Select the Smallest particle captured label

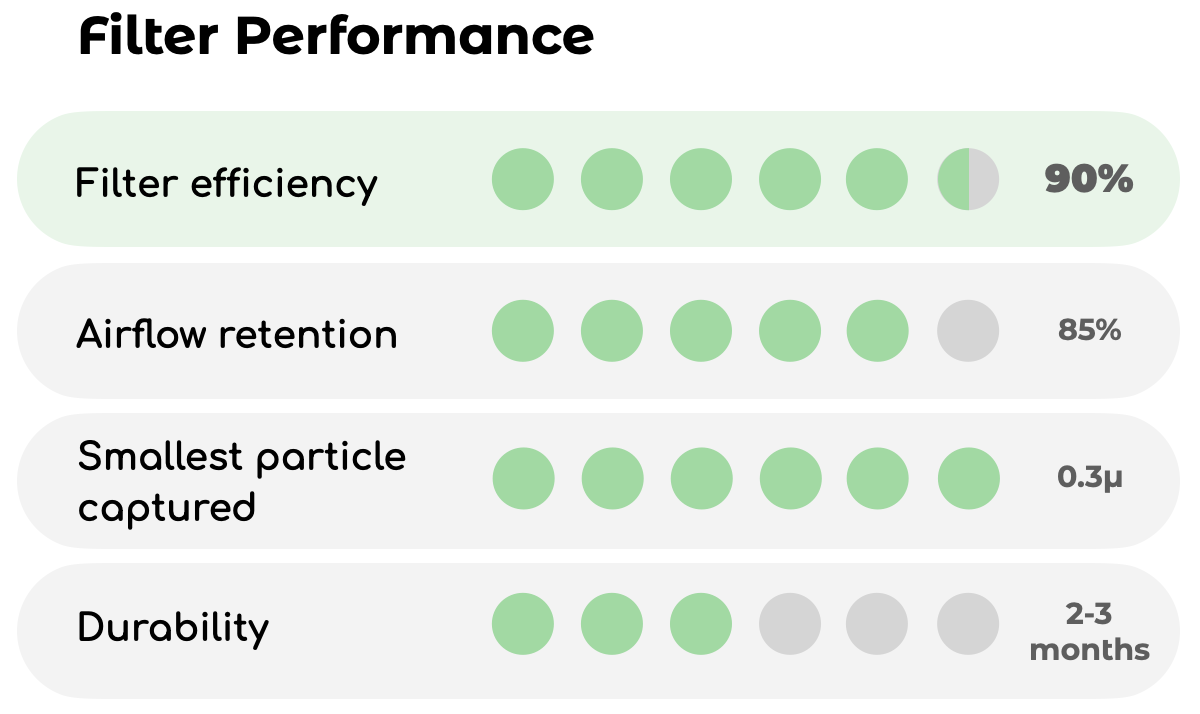pyautogui.click(x=242, y=481)
